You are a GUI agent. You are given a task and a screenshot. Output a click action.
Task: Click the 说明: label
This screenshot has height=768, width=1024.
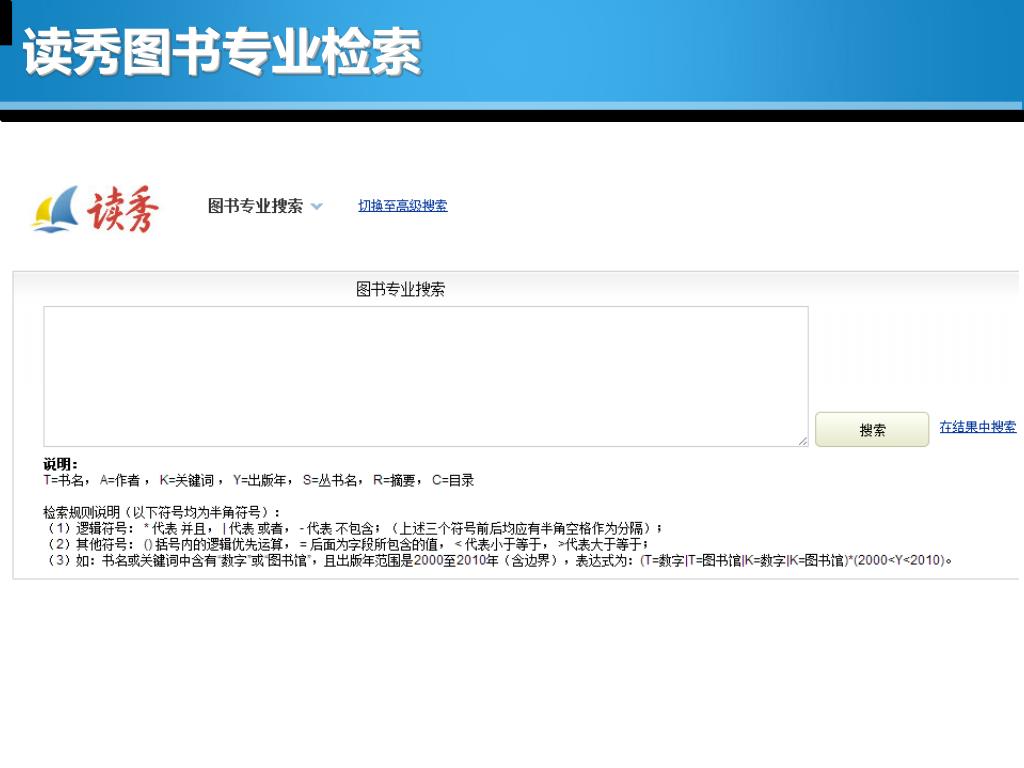click(x=60, y=464)
